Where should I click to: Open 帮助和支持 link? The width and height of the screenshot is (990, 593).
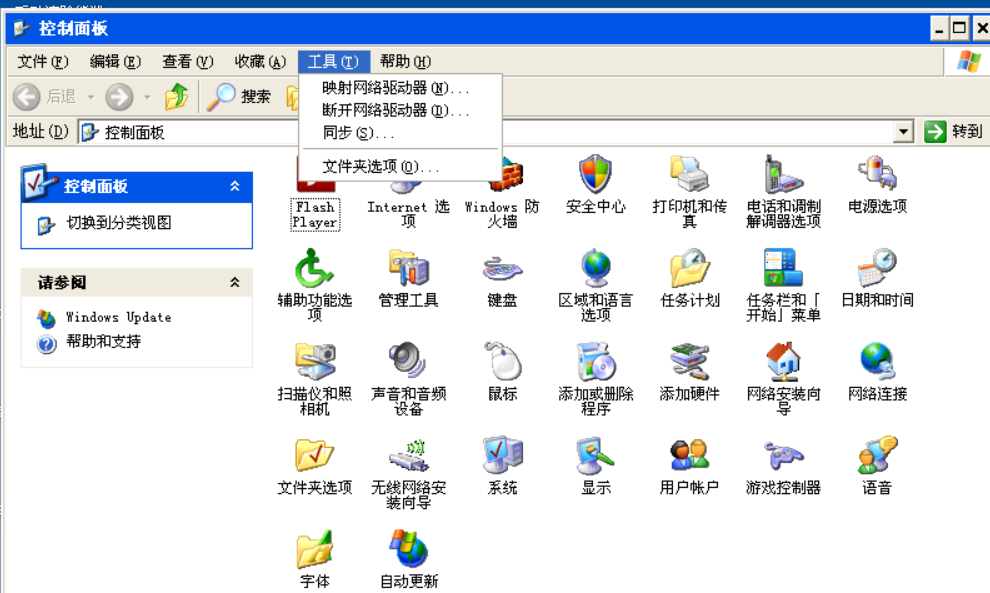tap(104, 342)
